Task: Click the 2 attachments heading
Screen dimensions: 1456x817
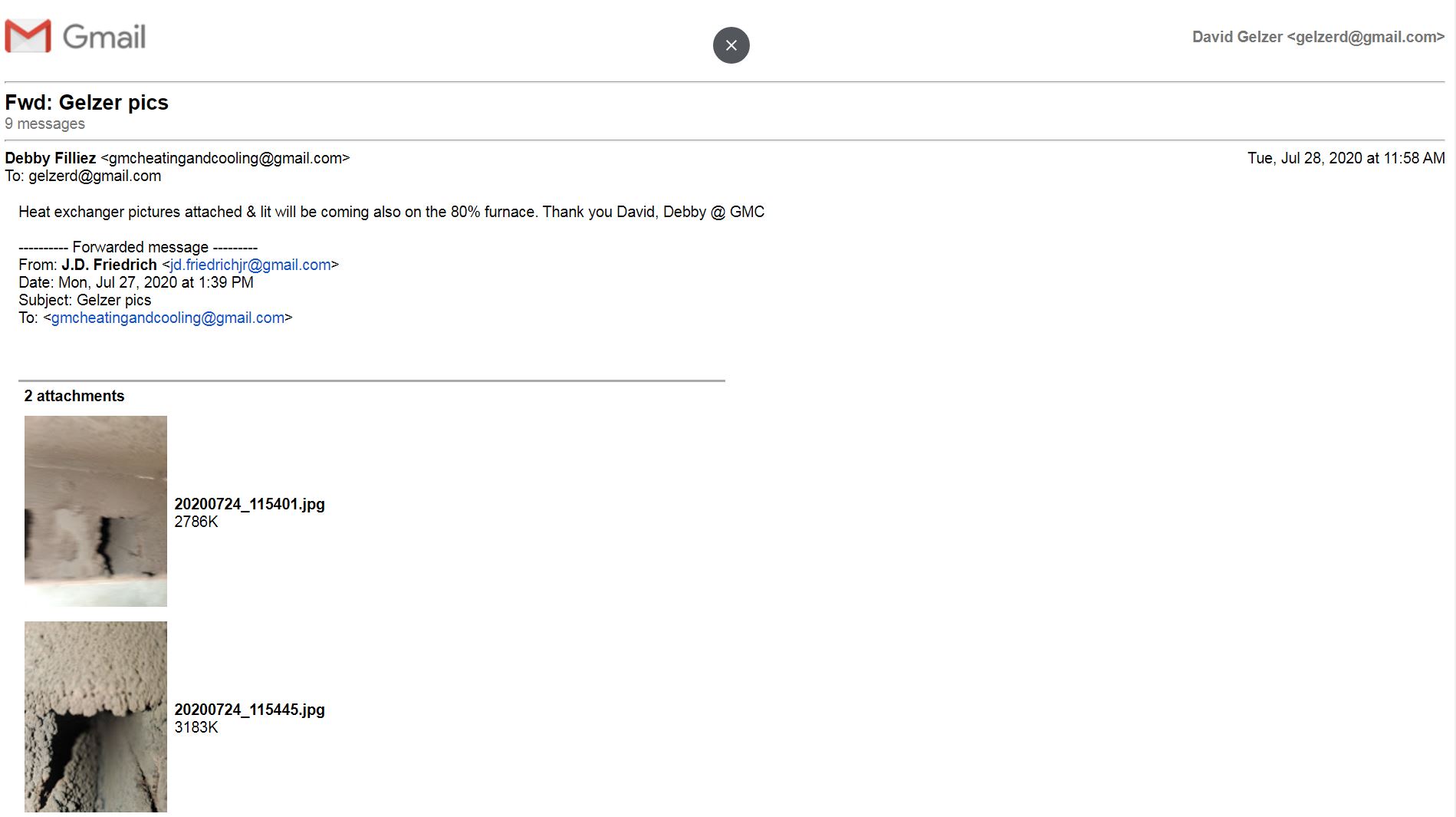Action: 74,396
